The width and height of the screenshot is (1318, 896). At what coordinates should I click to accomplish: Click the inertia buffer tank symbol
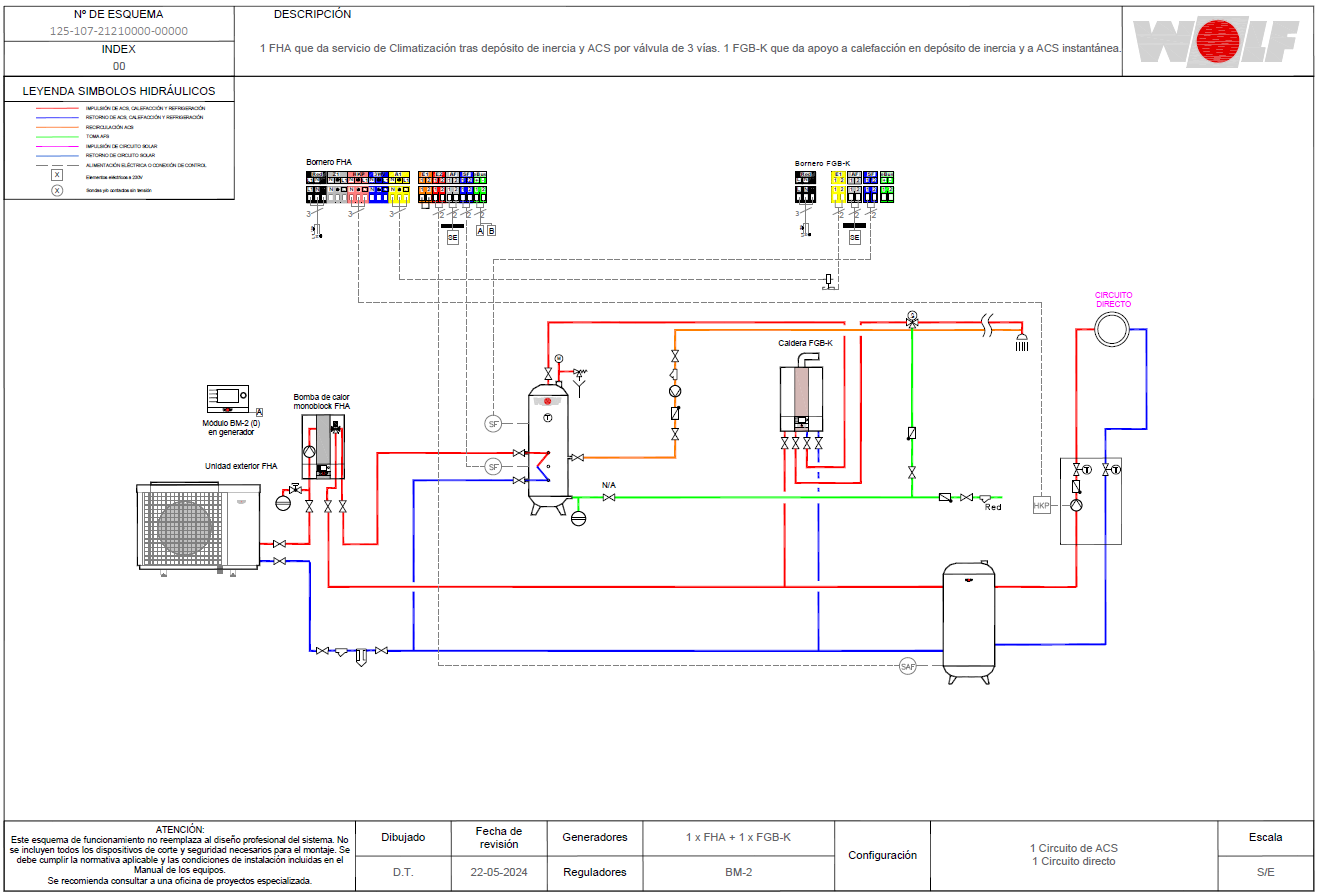coord(969,621)
